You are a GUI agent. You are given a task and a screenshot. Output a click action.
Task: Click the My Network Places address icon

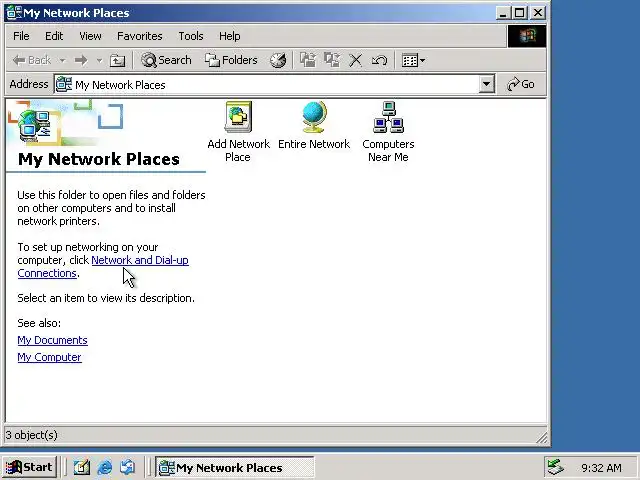[x=64, y=84]
